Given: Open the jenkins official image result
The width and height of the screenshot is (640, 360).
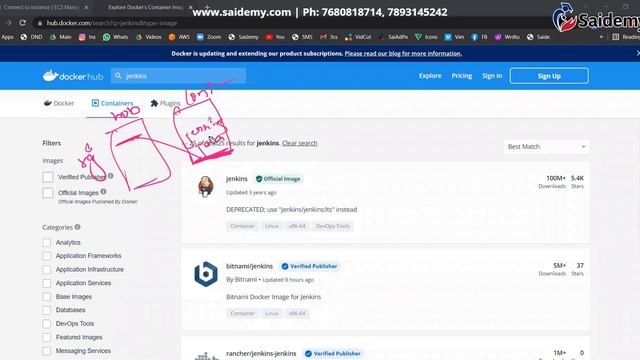Looking at the screenshot, I should pos(237,179).
